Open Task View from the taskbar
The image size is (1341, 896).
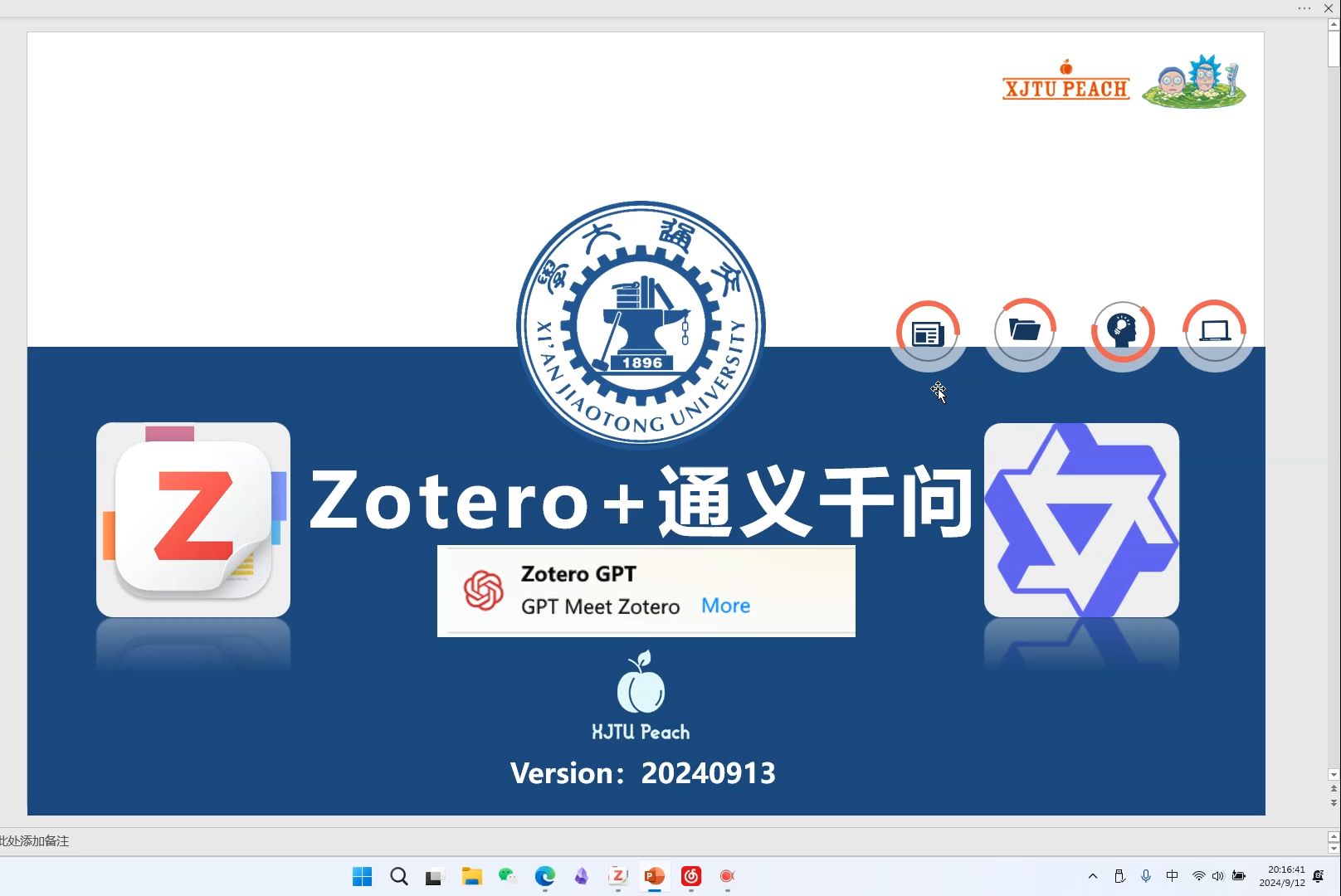(x=435, y=876)
